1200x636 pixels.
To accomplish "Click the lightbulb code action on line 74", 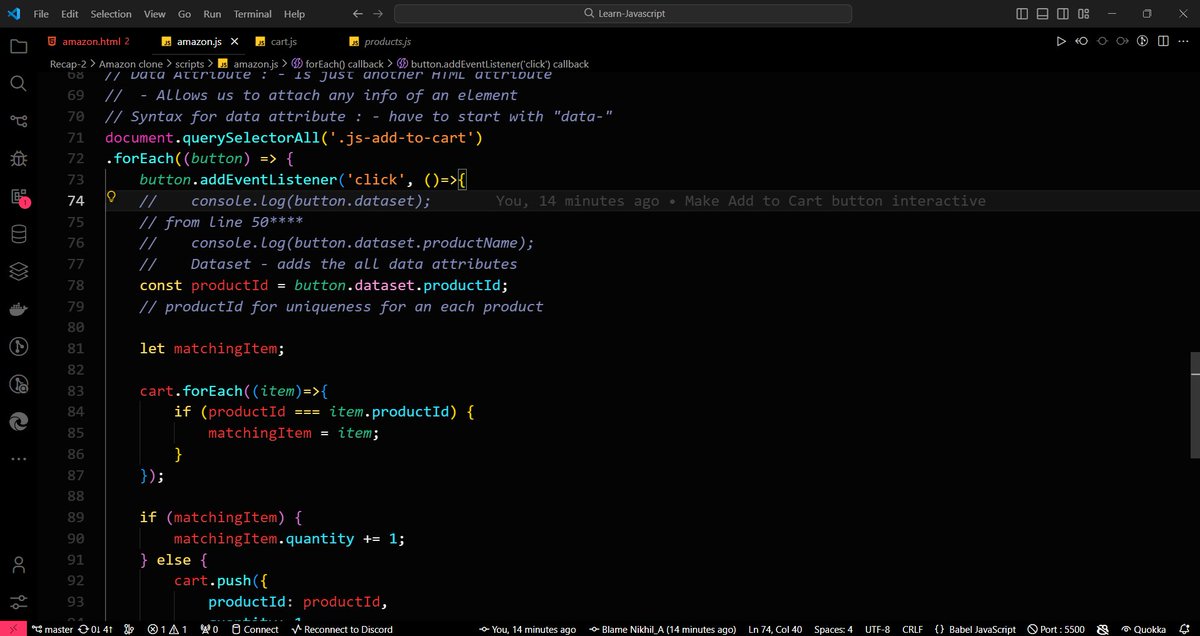I will 112,199.
